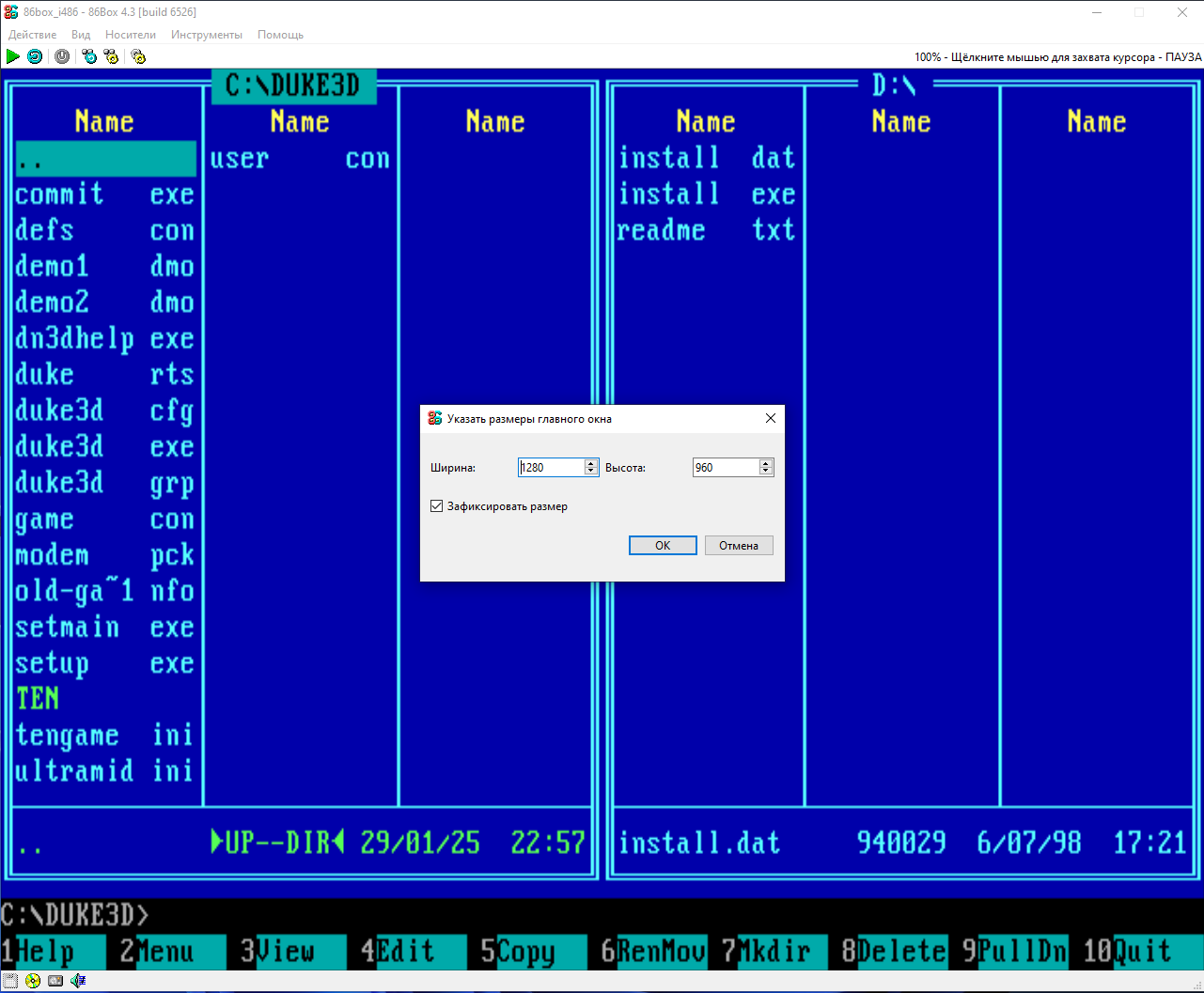
Task: Close the window size dialog
Action: (771, 418)
